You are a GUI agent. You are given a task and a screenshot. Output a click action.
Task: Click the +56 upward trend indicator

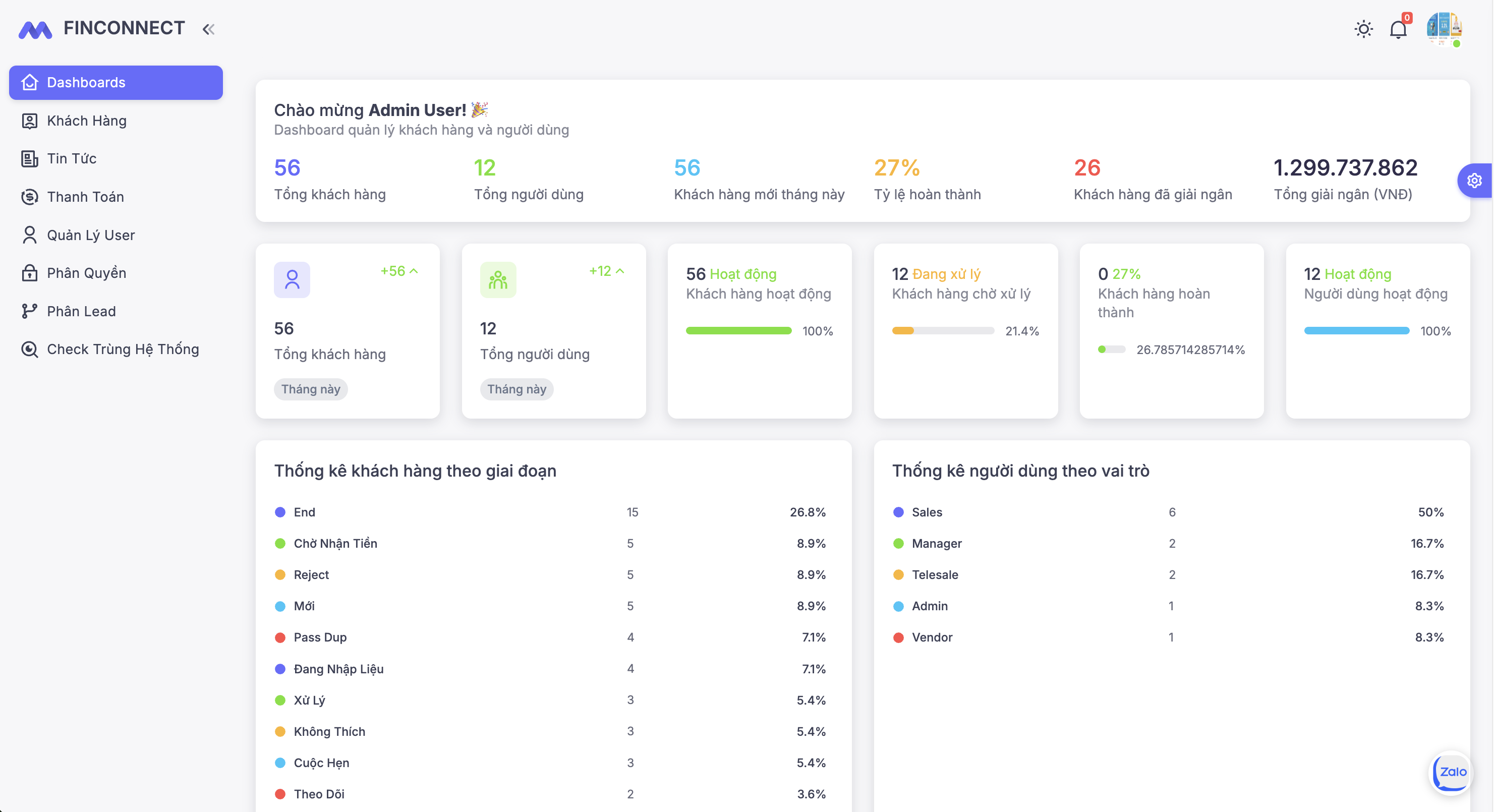(x=399, y=271)
